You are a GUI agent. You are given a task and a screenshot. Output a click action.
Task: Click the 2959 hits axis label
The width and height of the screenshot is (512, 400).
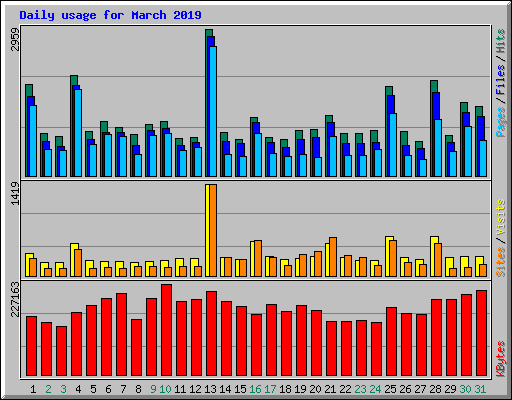click(x=15, y=39)
